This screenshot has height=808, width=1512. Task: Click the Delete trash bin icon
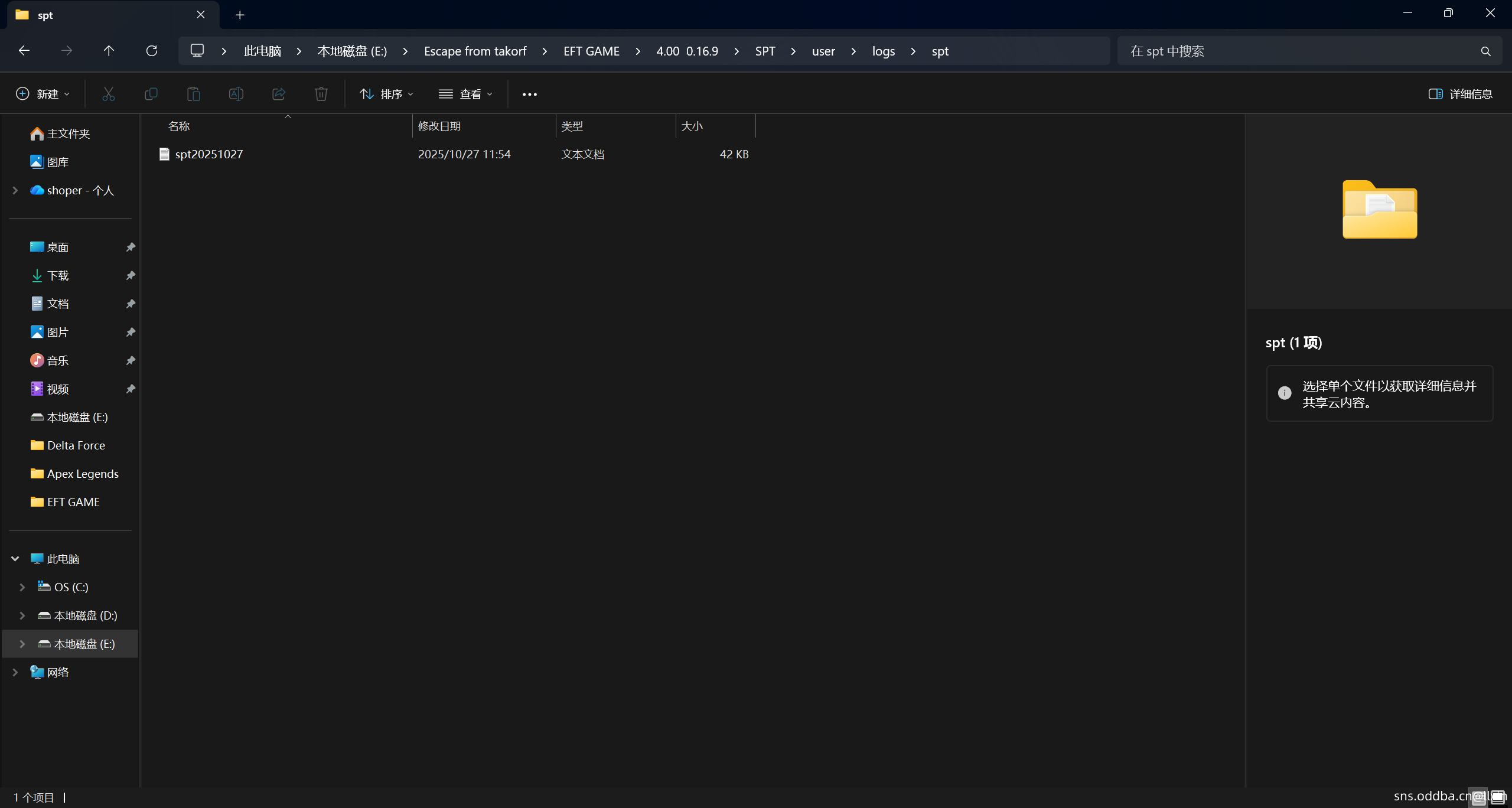[x=321, y=94]
